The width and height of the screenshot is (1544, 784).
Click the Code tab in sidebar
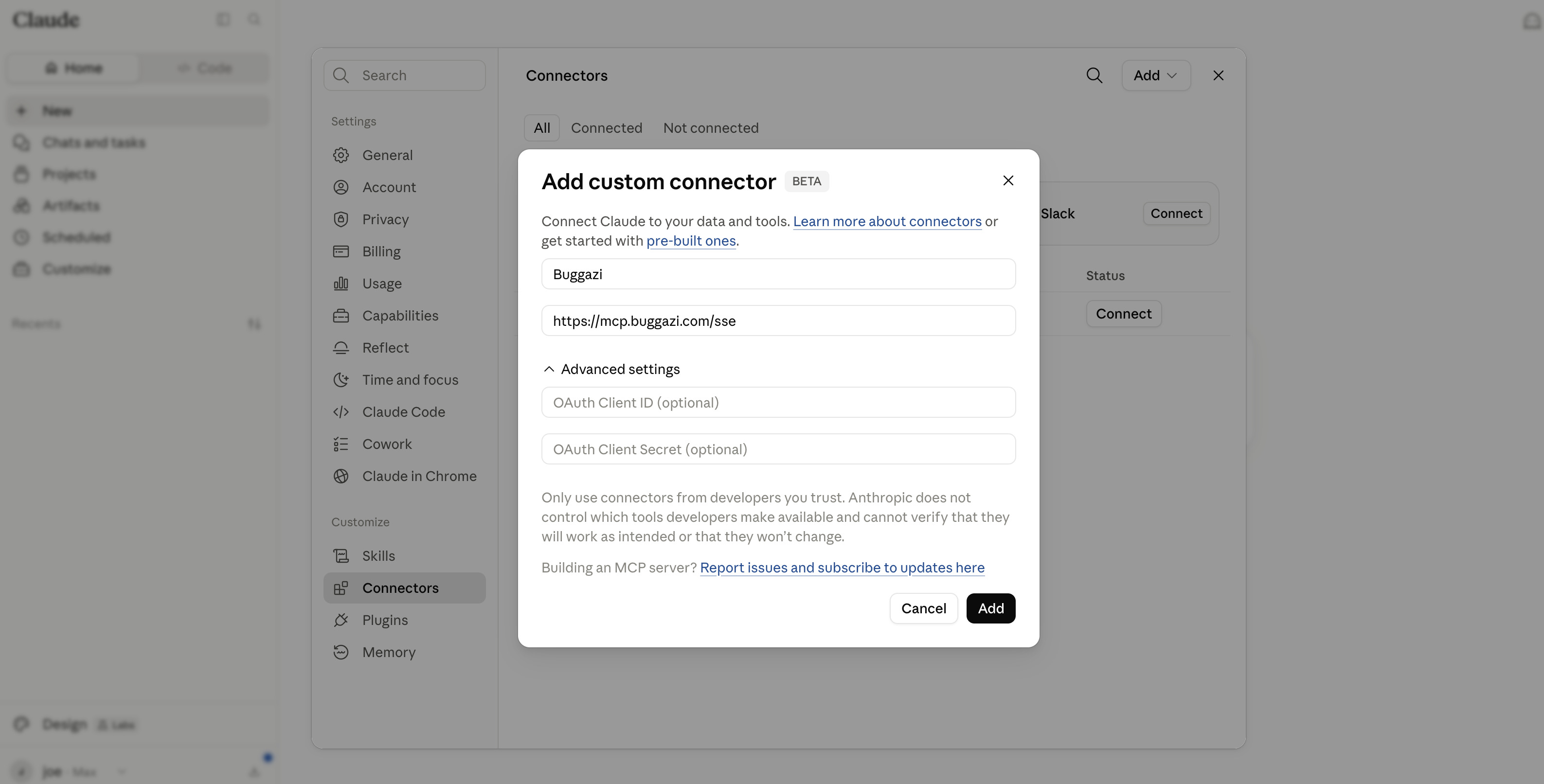pos(205,68)
